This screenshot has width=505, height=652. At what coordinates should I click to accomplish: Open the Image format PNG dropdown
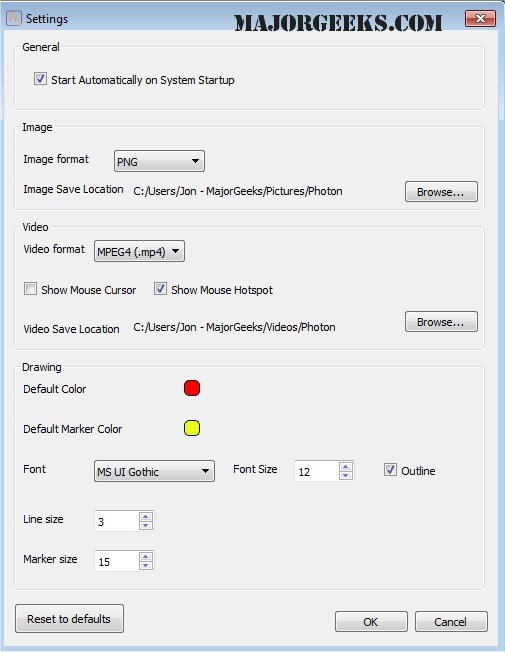tap(159, 161)
